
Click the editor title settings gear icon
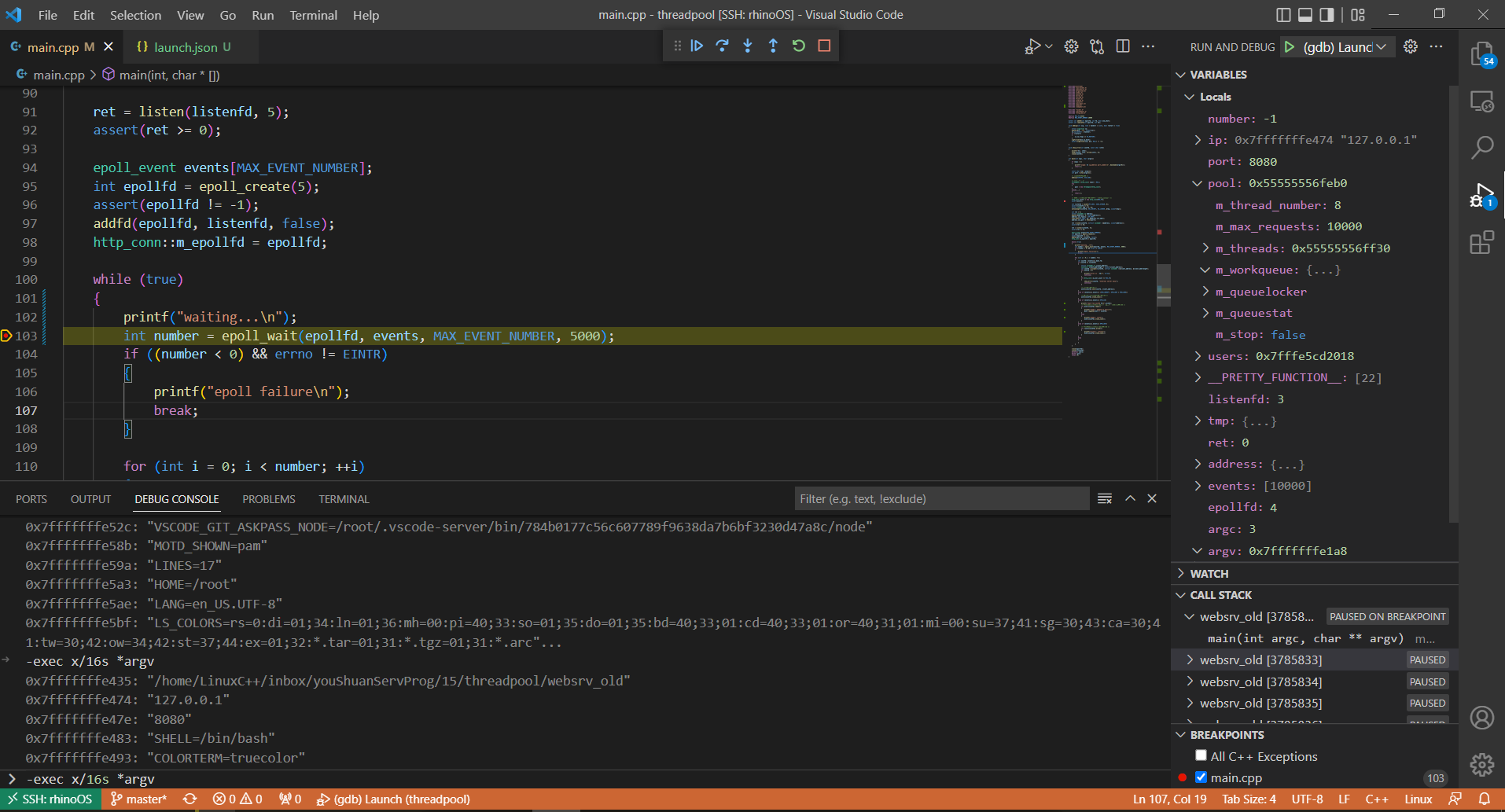pos(1071,47)
